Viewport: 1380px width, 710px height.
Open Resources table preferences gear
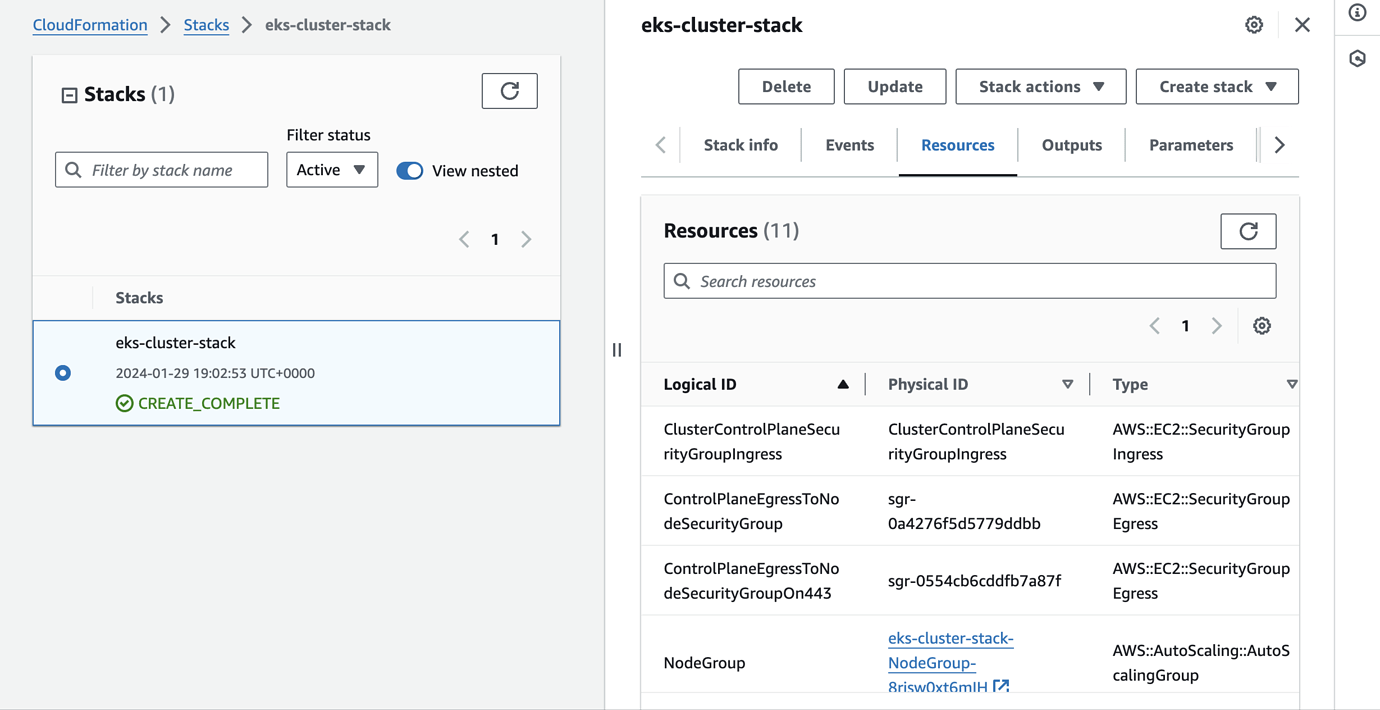(x=1262, y=326)
